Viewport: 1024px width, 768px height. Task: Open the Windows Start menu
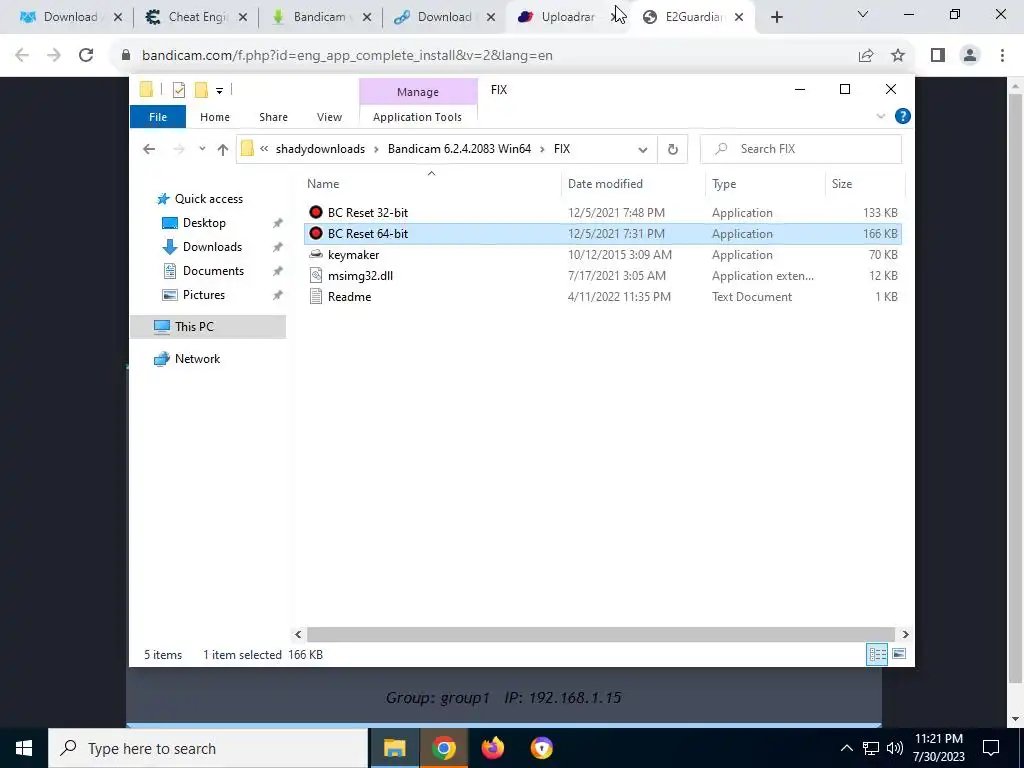(x=24, y=748)
